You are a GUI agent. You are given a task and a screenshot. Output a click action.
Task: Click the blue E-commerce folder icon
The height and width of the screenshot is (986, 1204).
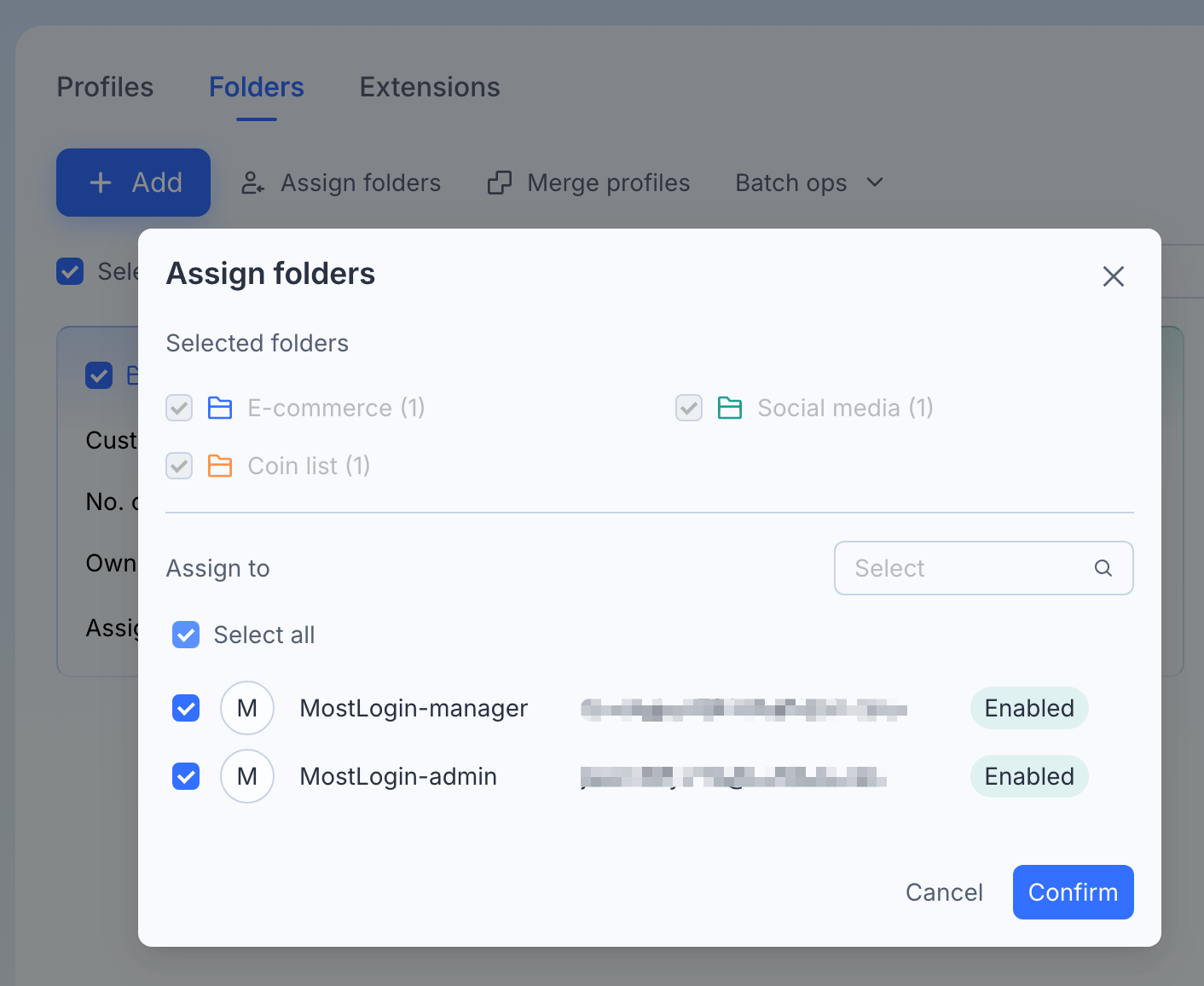[x=220, y=408]
